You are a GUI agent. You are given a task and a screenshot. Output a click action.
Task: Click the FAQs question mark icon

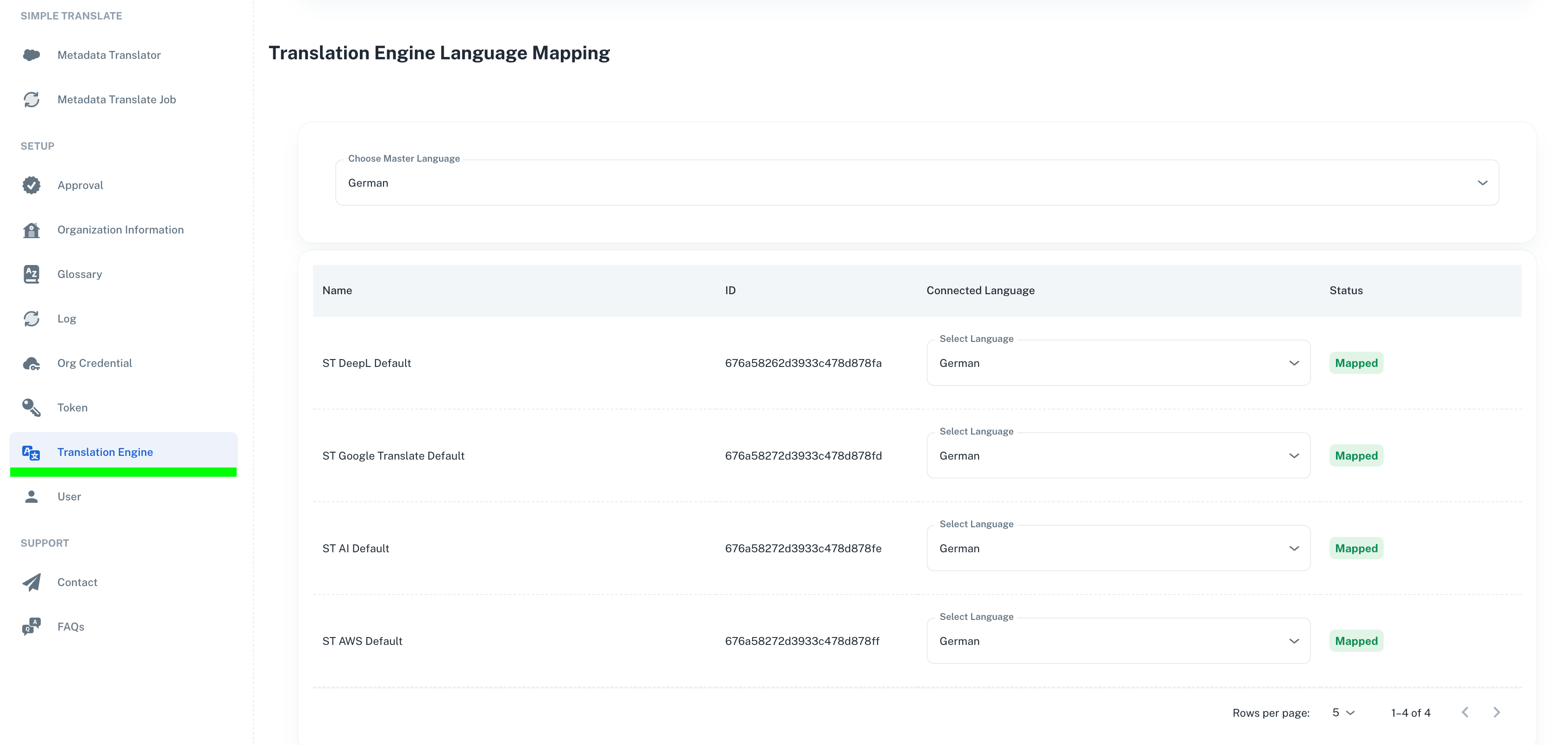click(x=31, y=626)
